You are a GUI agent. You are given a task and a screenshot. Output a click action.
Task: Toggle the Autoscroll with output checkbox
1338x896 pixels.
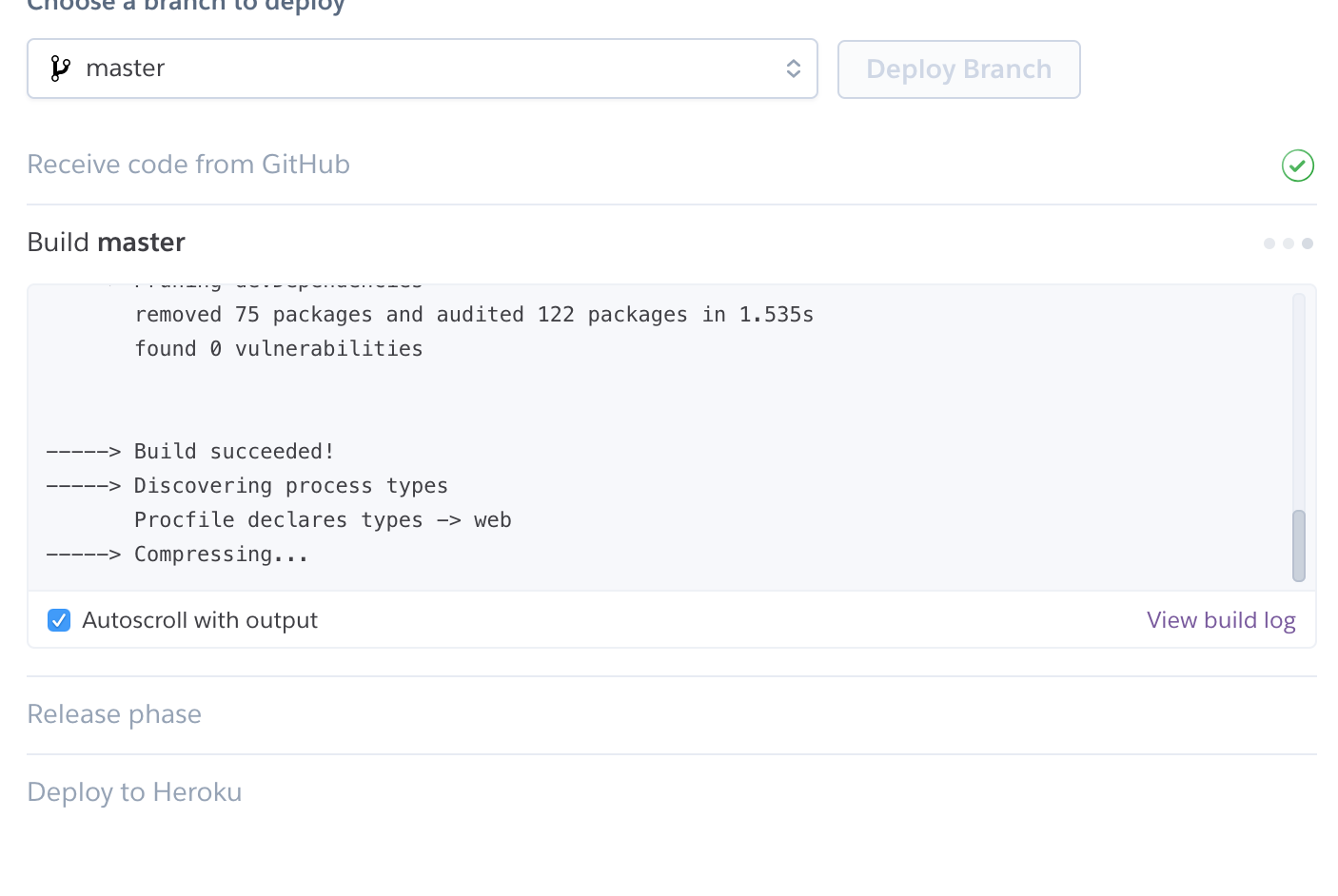[59, 620]
